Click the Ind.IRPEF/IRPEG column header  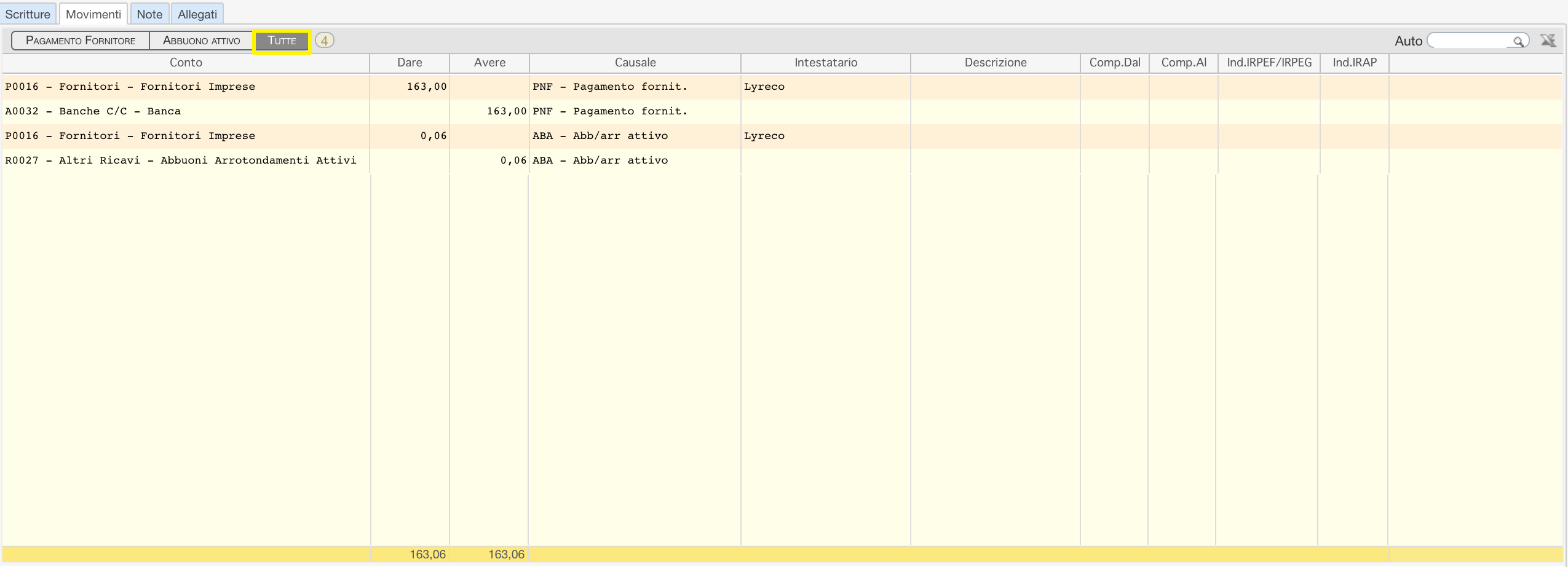click(1269, 63)
